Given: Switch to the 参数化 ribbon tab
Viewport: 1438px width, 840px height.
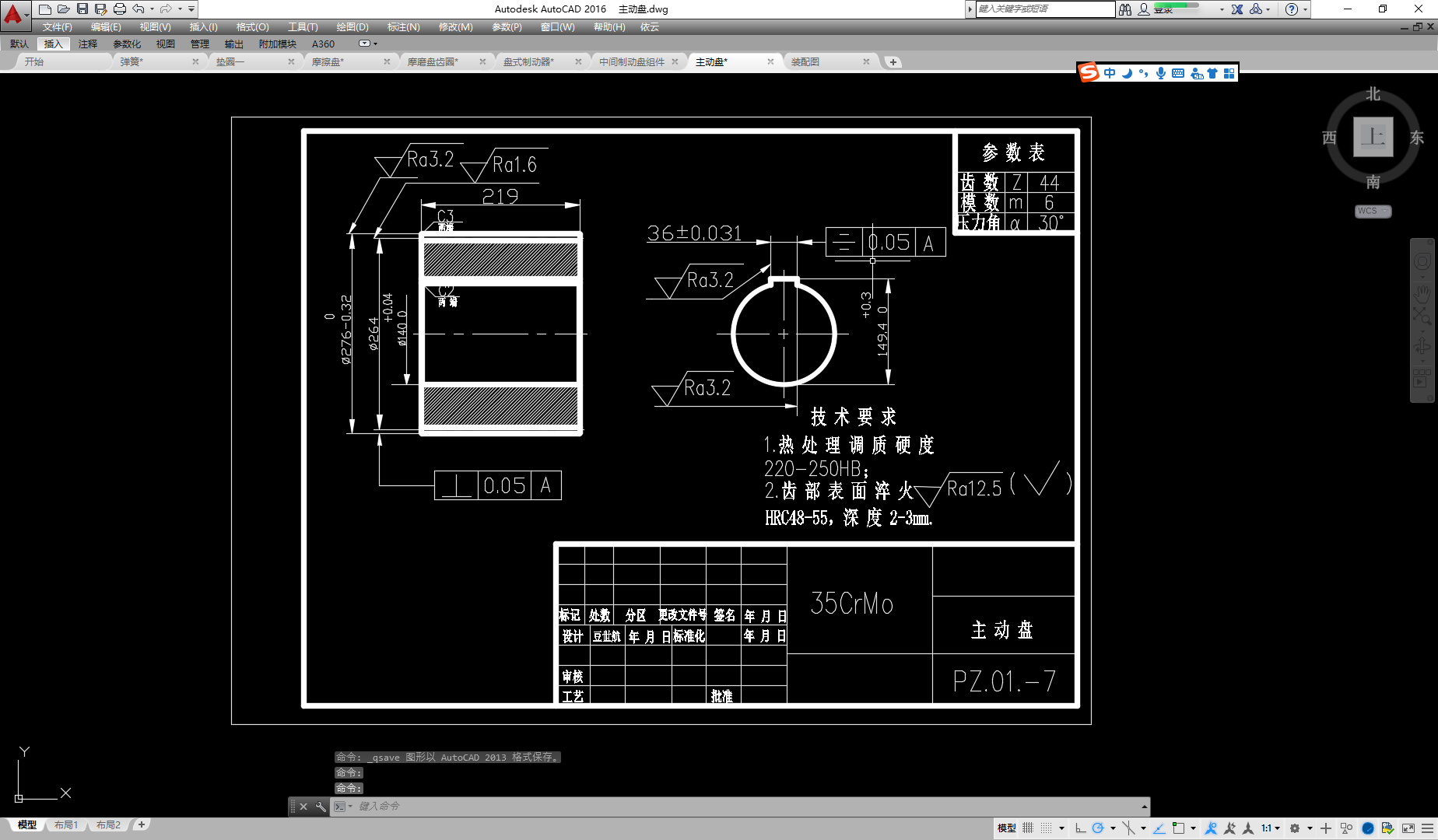Looking at the screenshot, I should pos(127,44).
